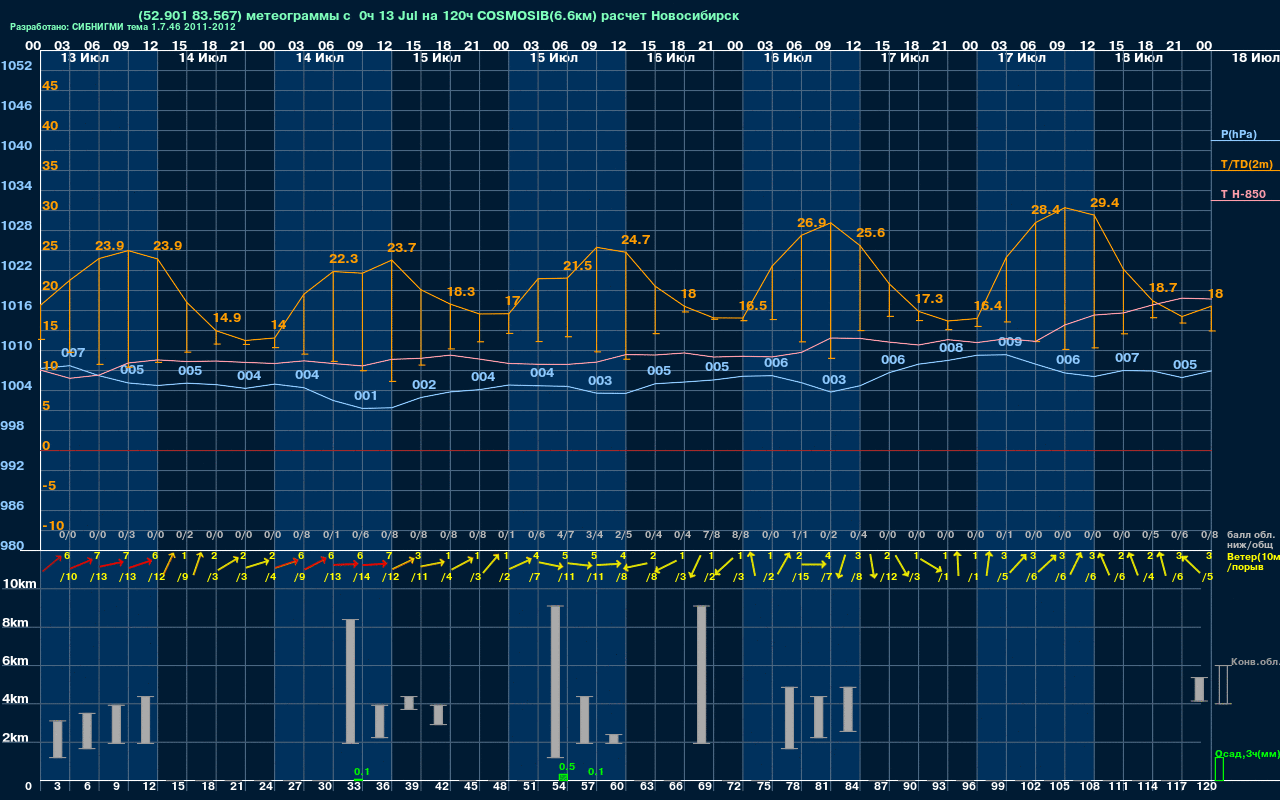Click the 0.5 precipitation amount label

[567, 767]
